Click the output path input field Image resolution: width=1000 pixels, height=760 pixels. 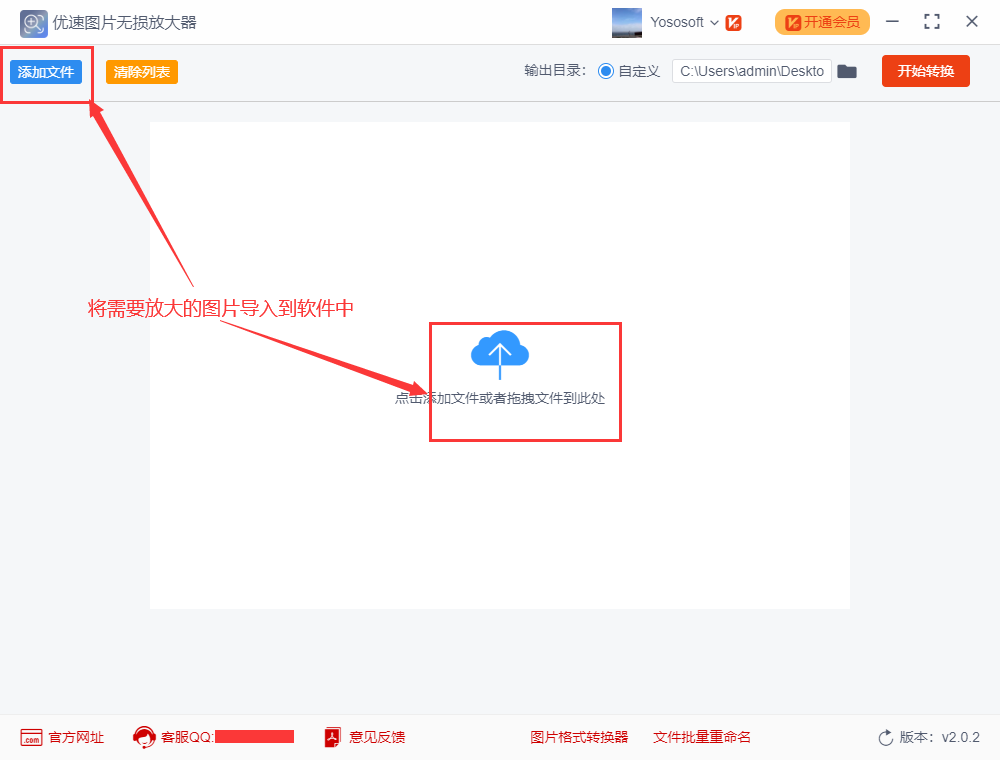752,71
